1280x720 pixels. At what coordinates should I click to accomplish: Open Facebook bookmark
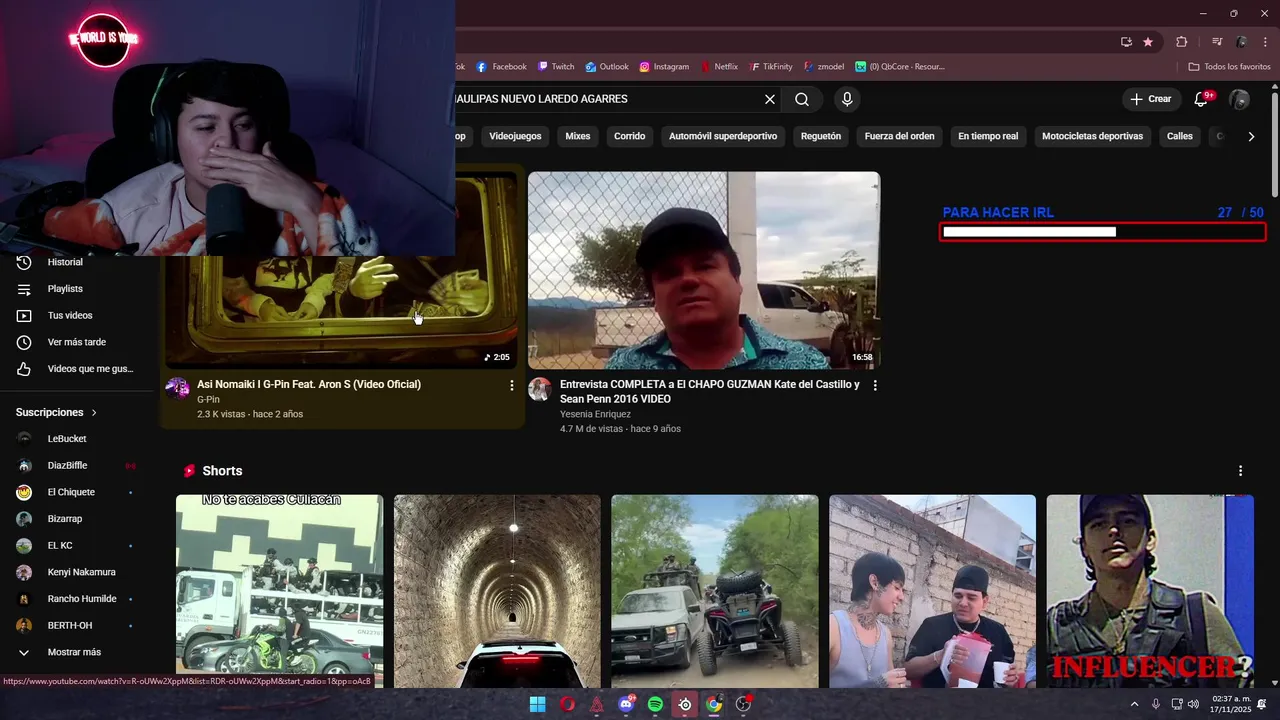(x=501, y=67)
